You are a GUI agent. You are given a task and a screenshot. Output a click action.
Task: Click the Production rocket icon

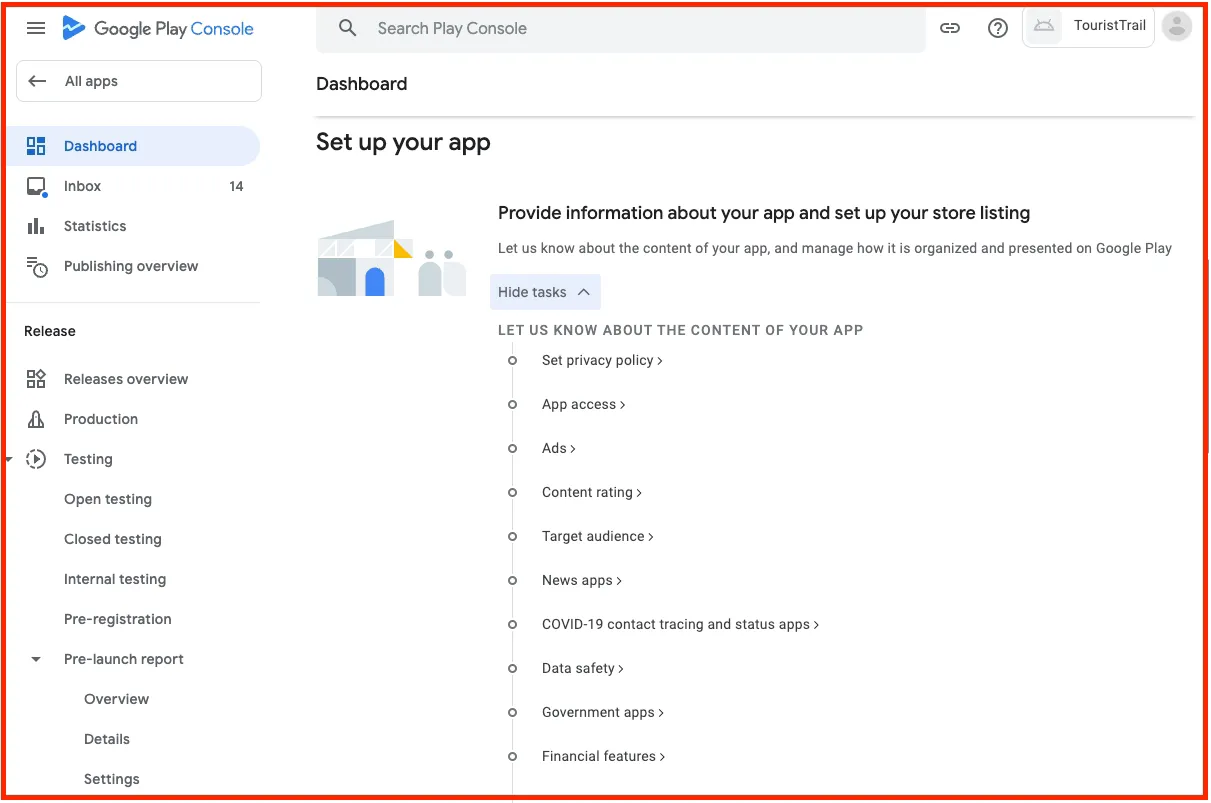[36, 419]
